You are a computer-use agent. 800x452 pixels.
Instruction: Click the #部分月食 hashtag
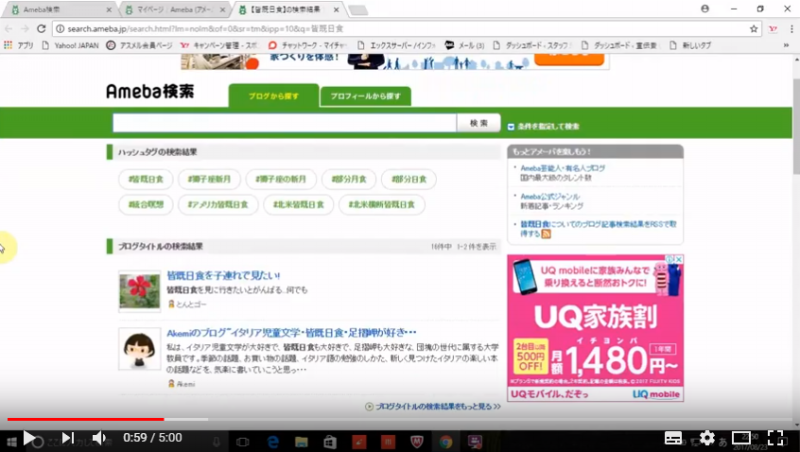click(x=349, y=179)
